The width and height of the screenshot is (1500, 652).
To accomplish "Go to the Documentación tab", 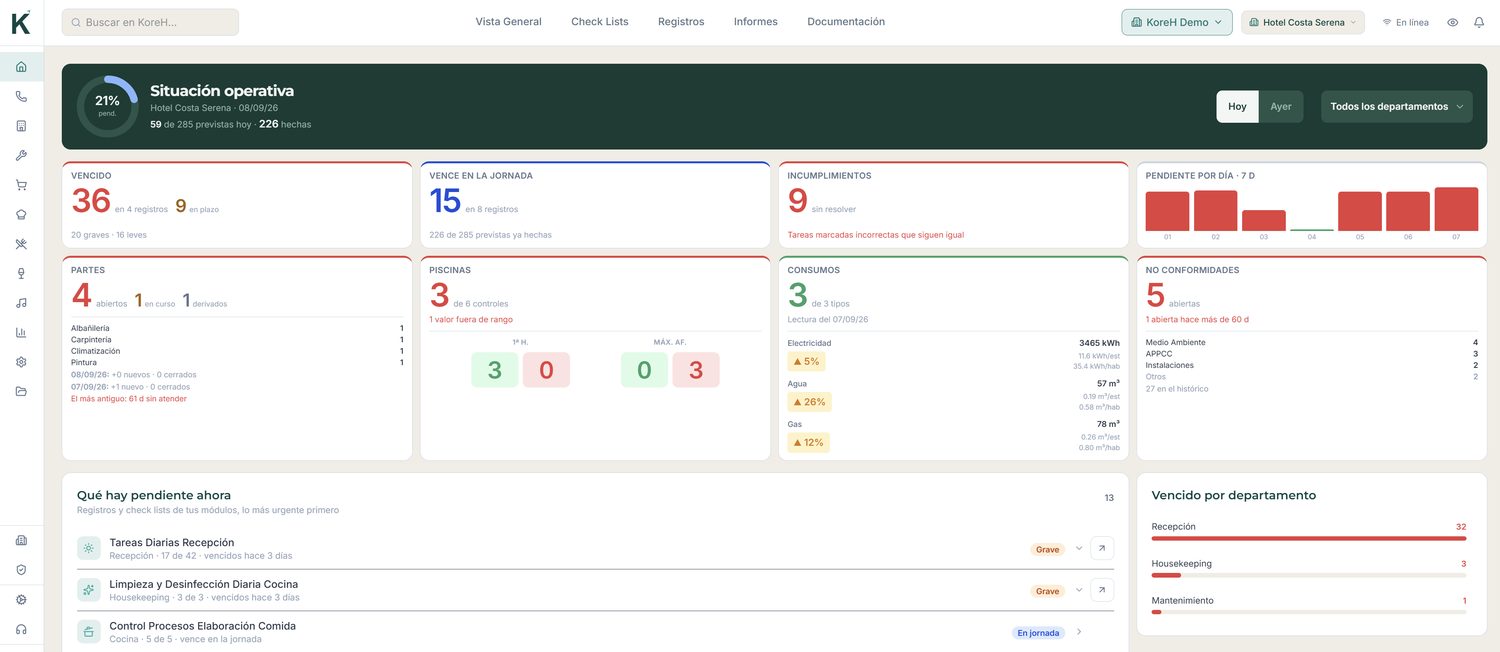I will pos(846,22).
